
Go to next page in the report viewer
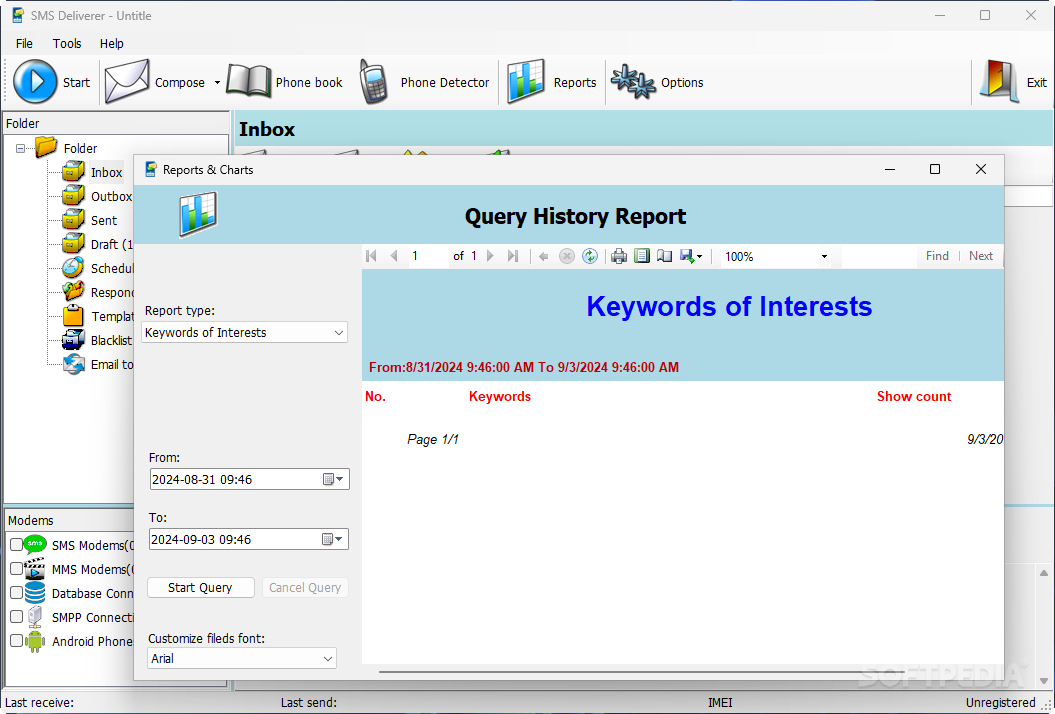coord(490,256)
